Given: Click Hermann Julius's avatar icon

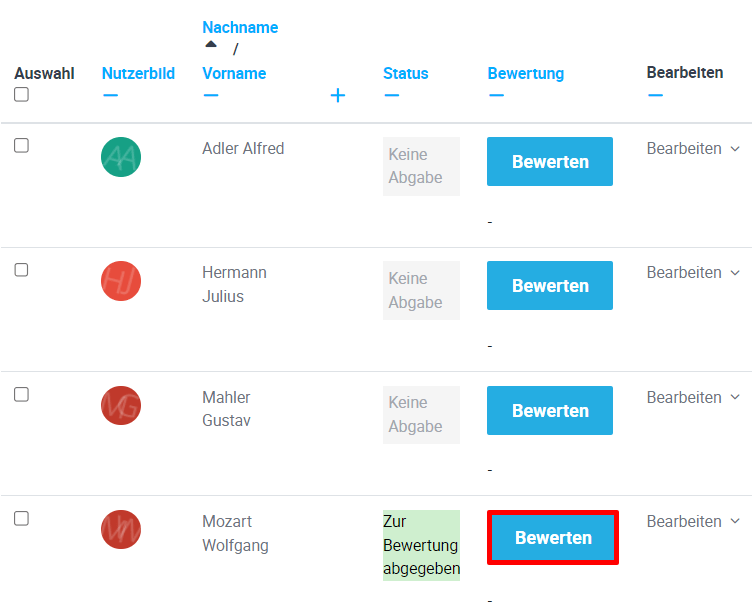Looking at the screenshot, I should pos(121,281).
